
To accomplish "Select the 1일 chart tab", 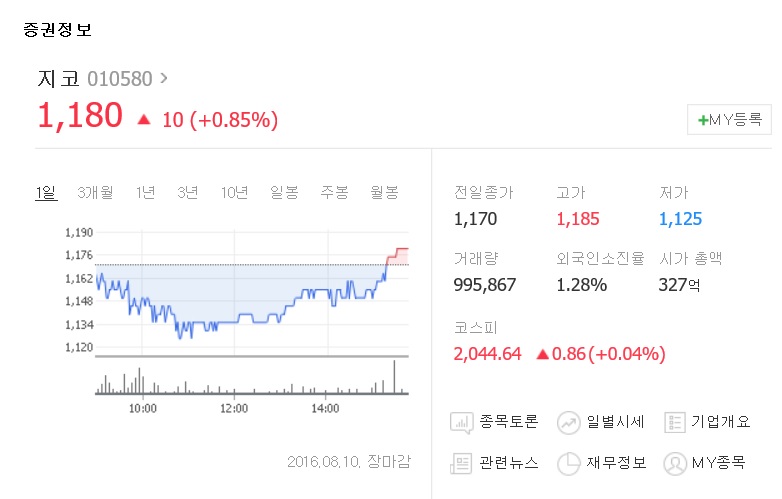I will 46,193.
